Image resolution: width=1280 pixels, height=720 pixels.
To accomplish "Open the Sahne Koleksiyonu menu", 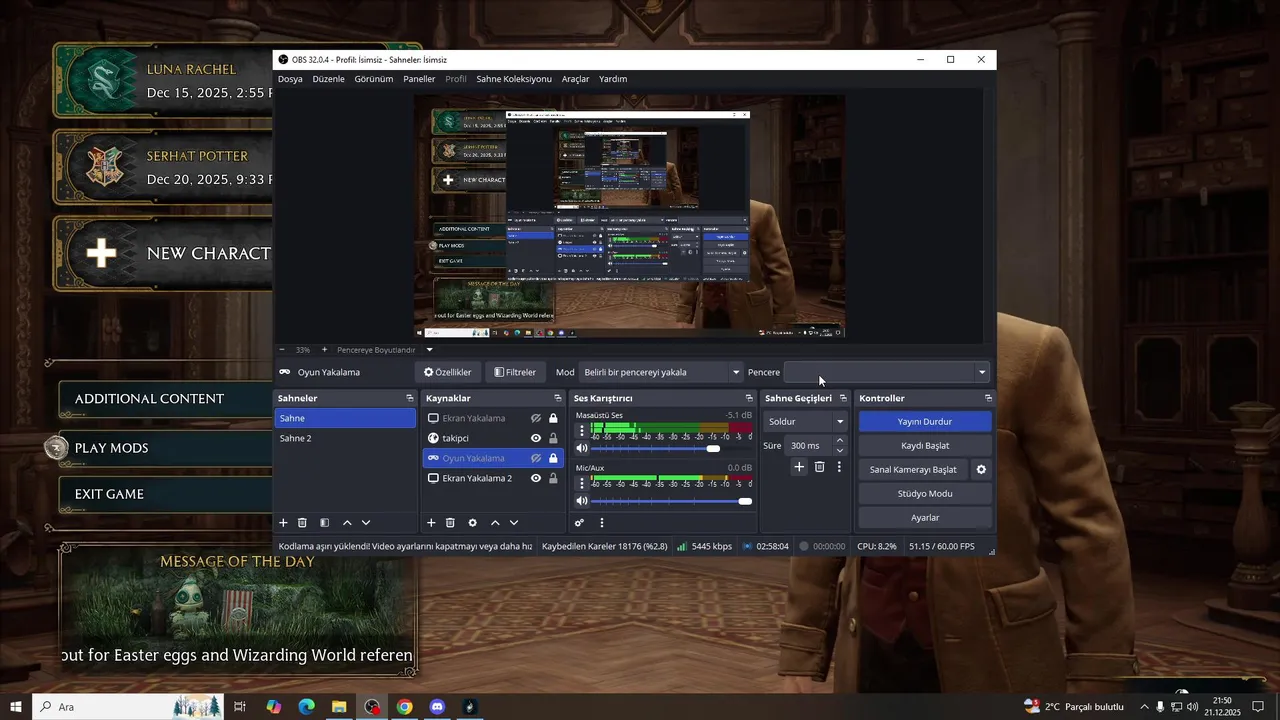I will (x=514, y=79).
